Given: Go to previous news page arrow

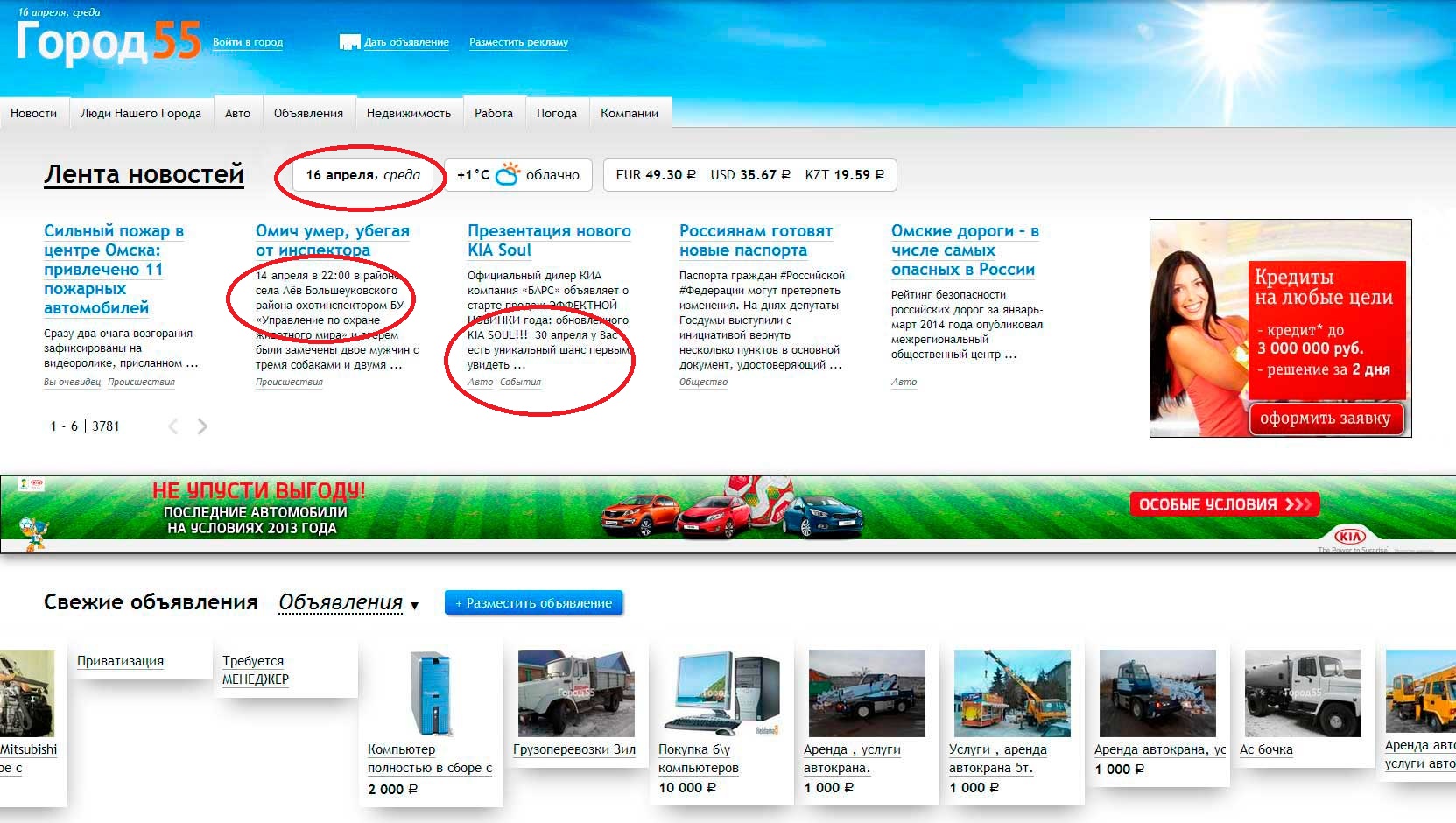Looking at the screenshot, I should (173, 426).
